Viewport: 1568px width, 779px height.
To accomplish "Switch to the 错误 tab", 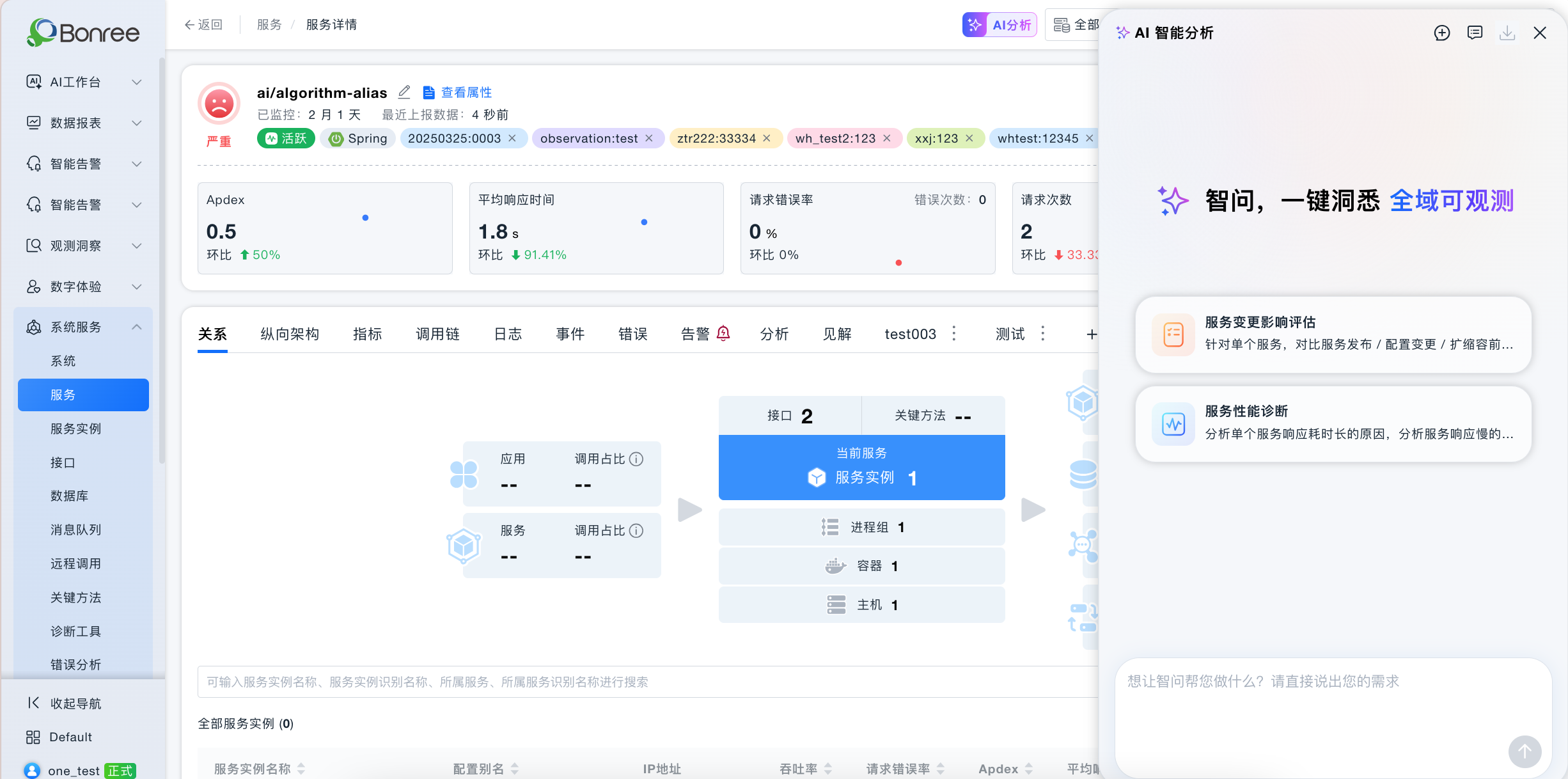I will pos(633,334).
